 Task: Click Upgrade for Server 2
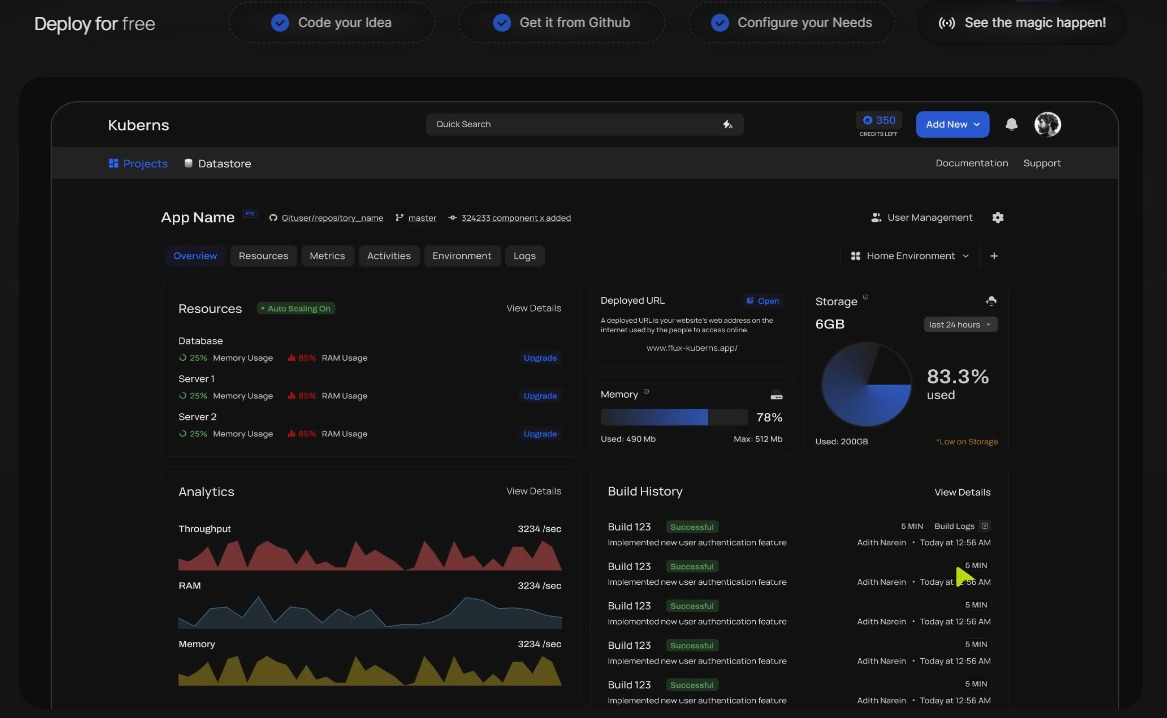pos(540,434)
